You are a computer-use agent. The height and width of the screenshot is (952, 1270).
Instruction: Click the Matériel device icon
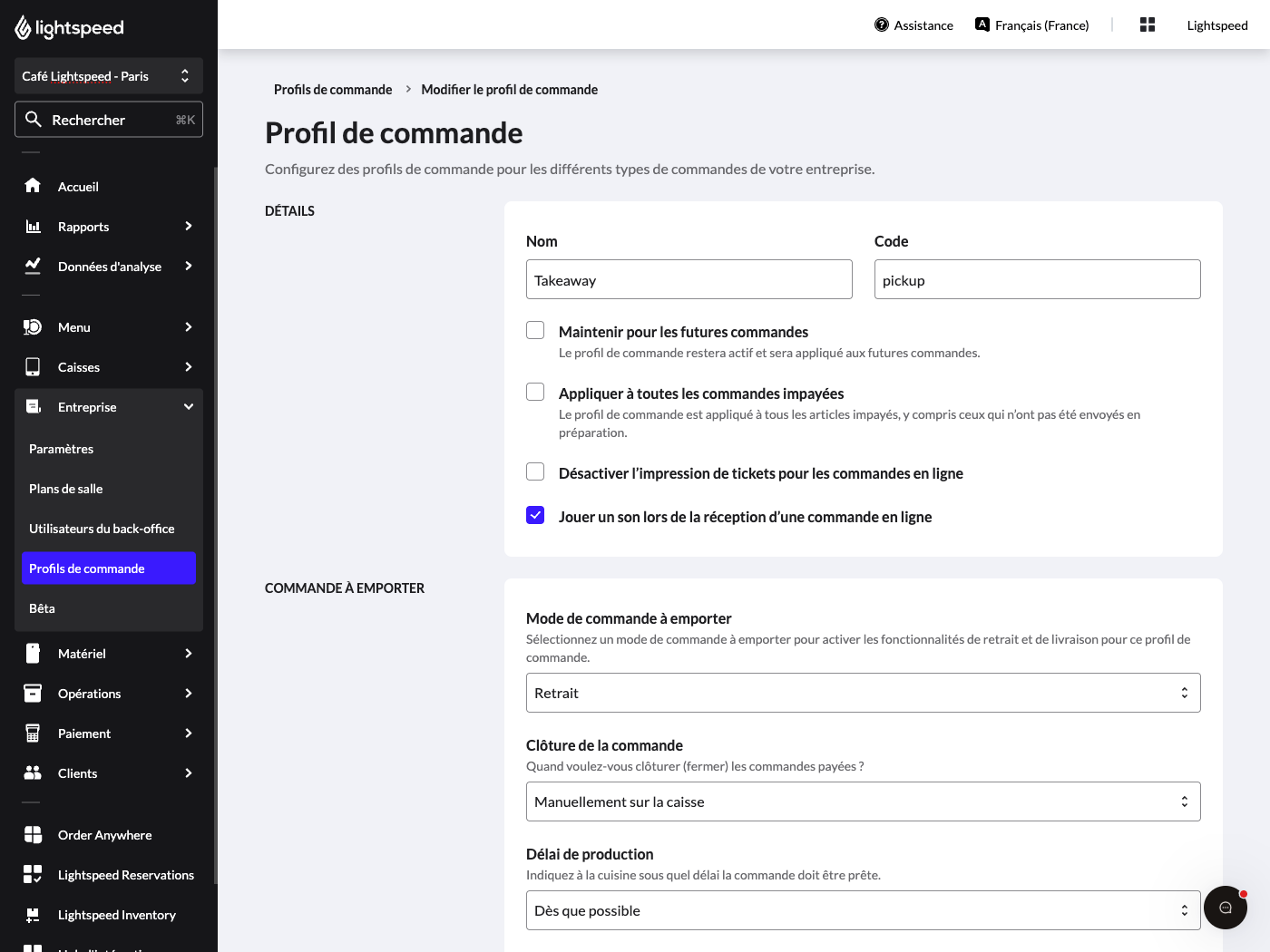tap(33, 653)
